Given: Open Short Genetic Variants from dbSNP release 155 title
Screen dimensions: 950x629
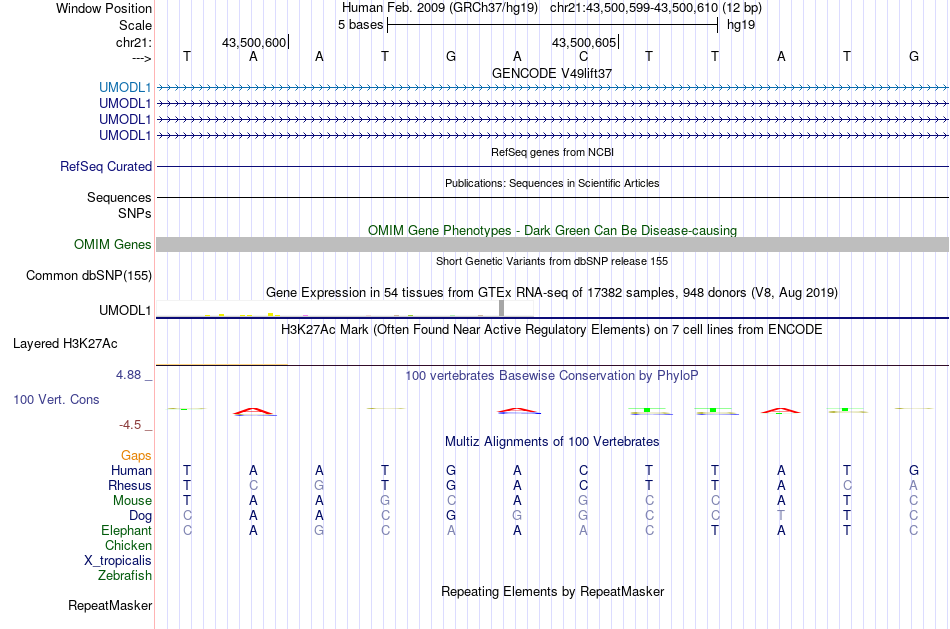Looking at the screenshot, I should click(x=552, y=261).
